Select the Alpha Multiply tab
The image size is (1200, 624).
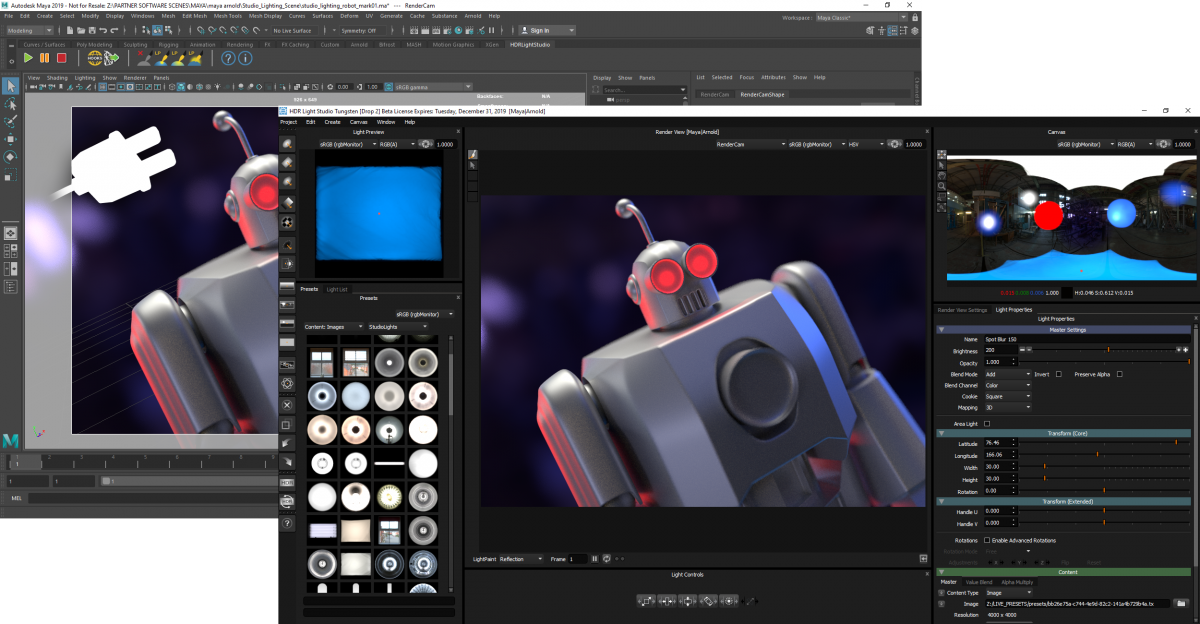1019,582
